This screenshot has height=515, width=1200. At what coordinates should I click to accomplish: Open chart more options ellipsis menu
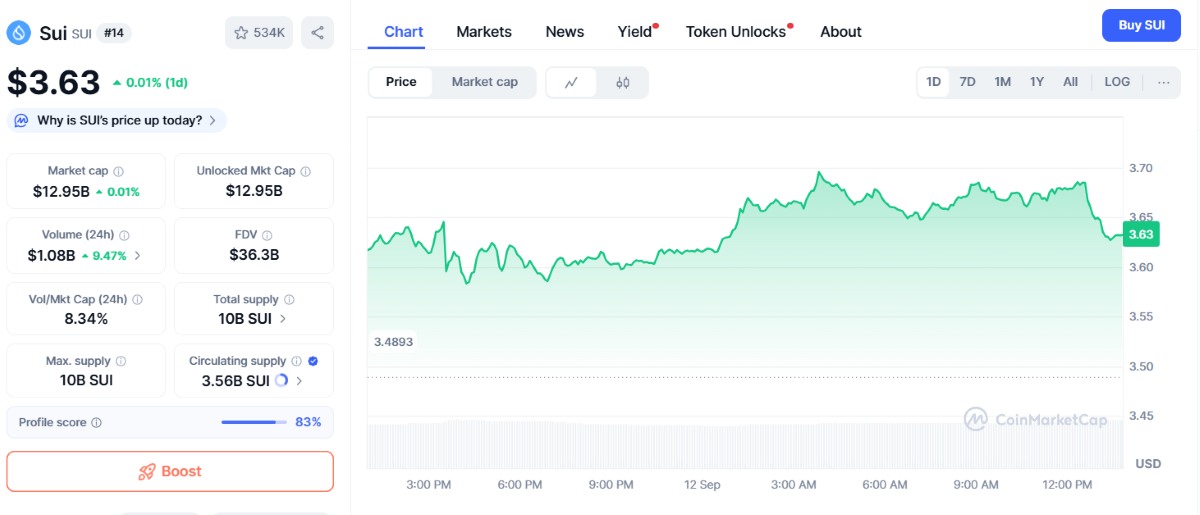[x=1163, y=82]
